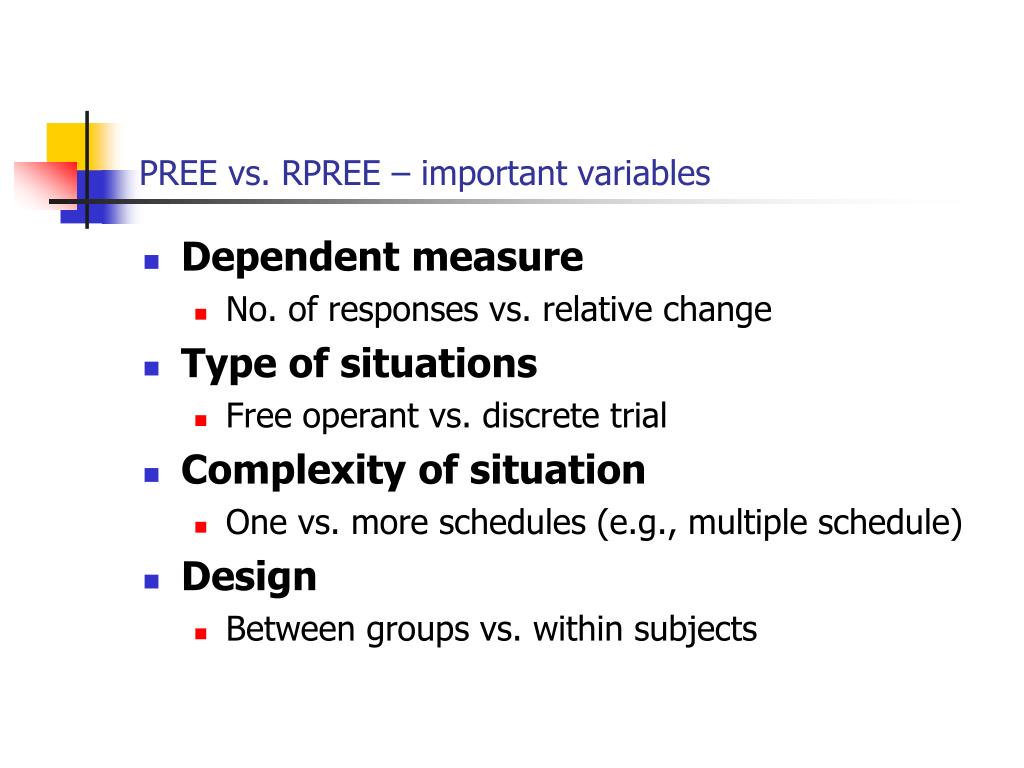1024x768 pixels.
Task: Select Between groups vs. within subjects line
Action: click(491, 630)
